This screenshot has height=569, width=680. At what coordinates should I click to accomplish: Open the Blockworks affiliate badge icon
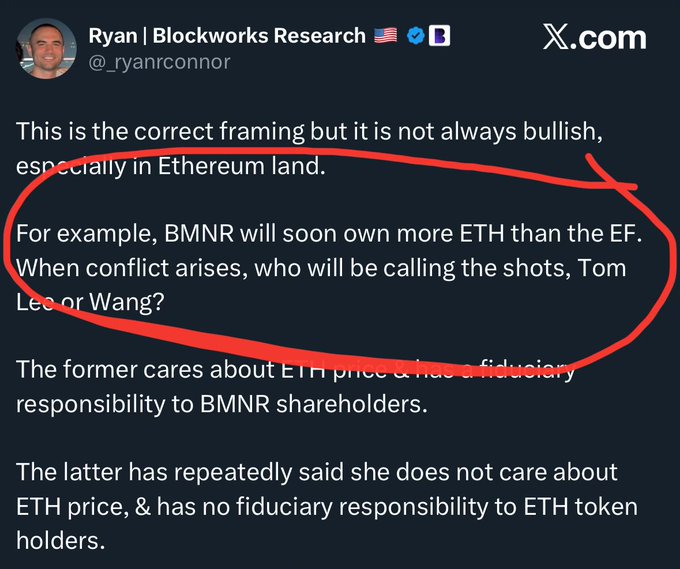[x=439, y=36]
